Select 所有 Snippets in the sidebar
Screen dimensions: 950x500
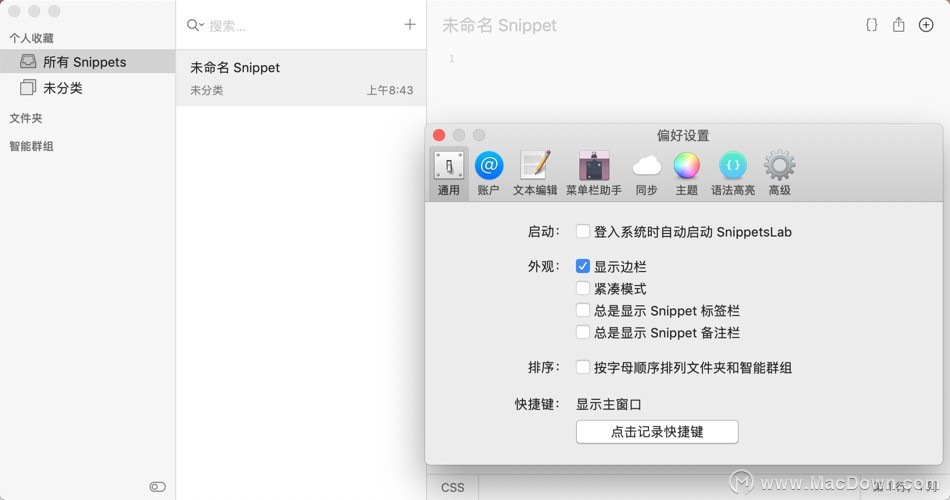88,62
